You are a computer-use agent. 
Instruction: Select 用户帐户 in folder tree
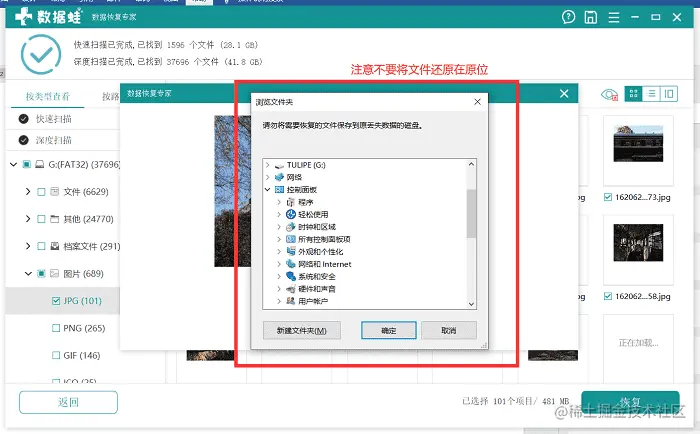[313, 301]
